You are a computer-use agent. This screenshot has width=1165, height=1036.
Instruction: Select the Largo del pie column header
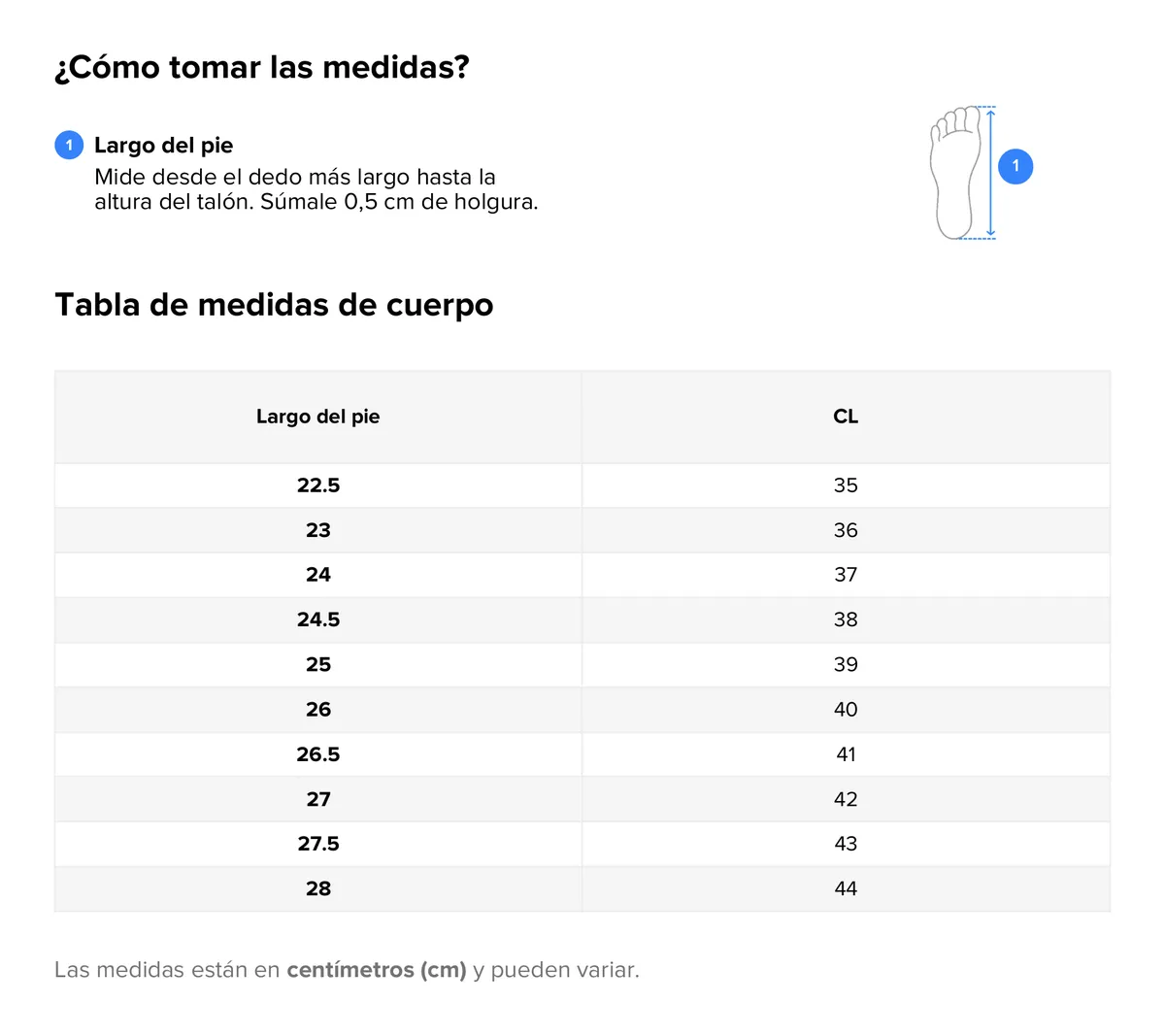(x=318, y=417)
